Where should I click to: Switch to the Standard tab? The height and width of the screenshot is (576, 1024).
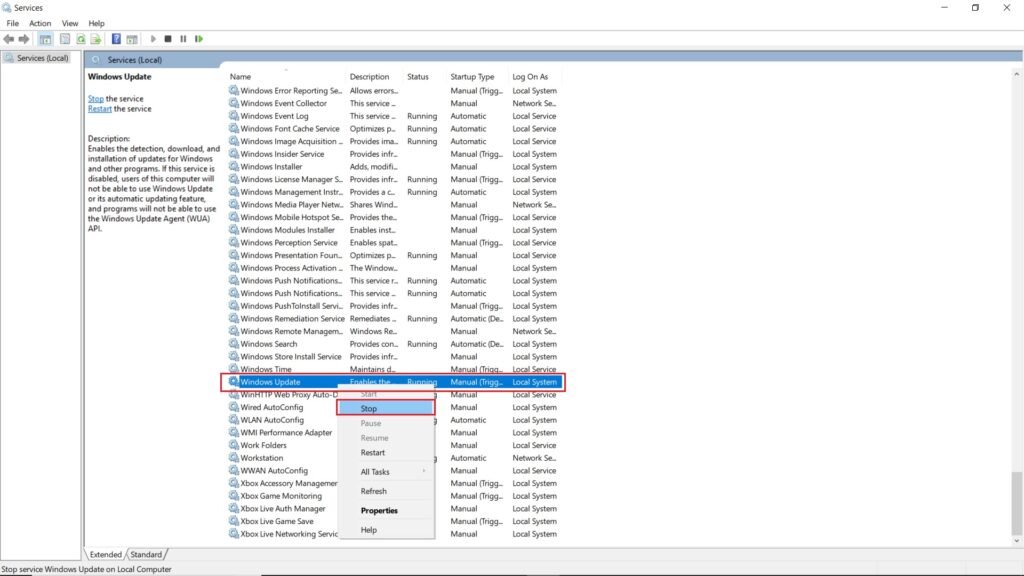point(146,554)
